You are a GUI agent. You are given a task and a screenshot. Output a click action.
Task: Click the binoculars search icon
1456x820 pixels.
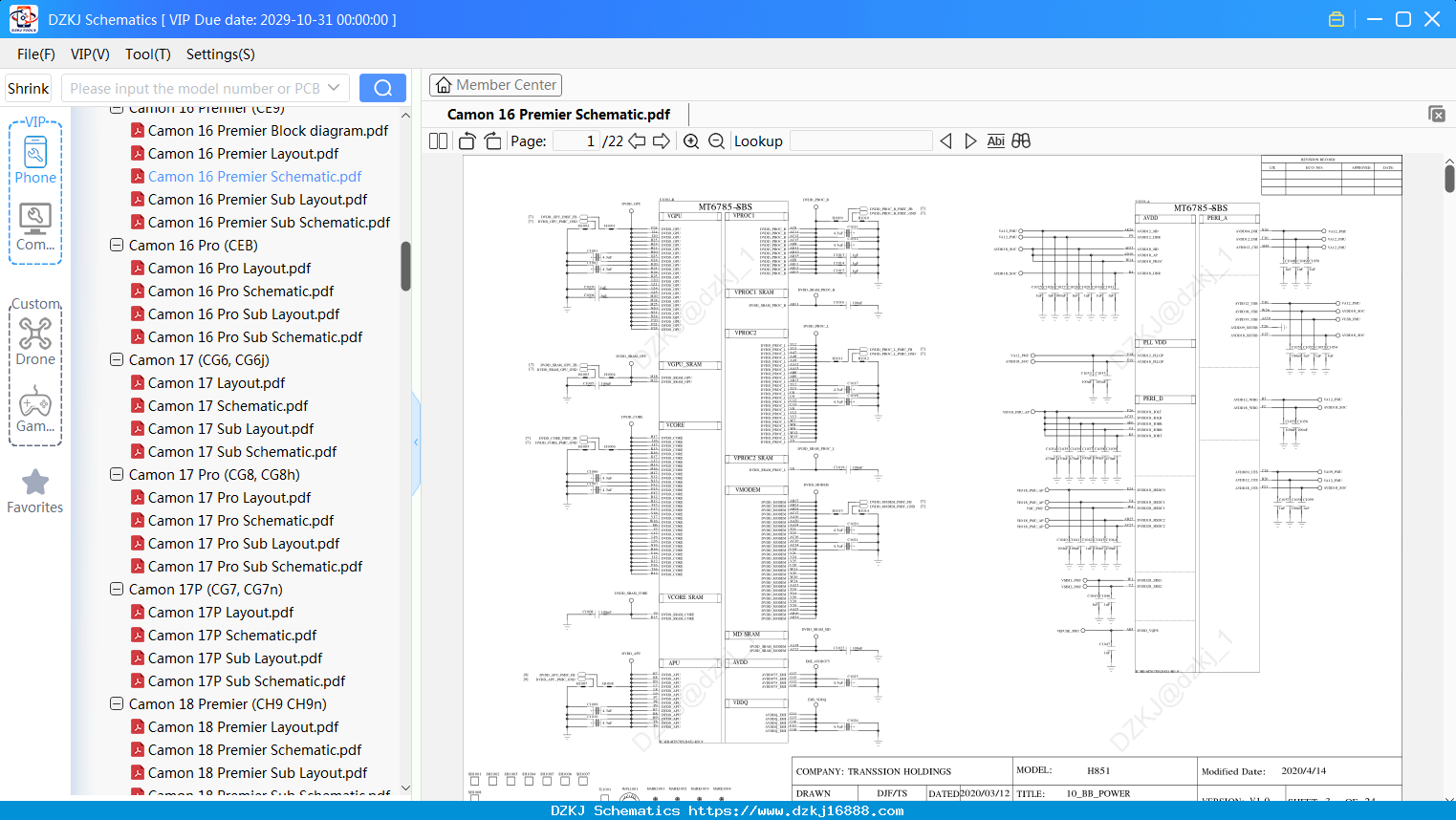click(1021, 140)
